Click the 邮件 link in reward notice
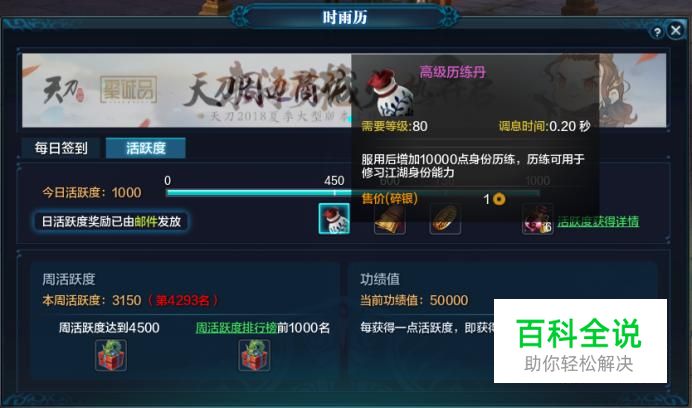This screenshot has height=408, width=692. pyautogui.click(x=146, y=221)
